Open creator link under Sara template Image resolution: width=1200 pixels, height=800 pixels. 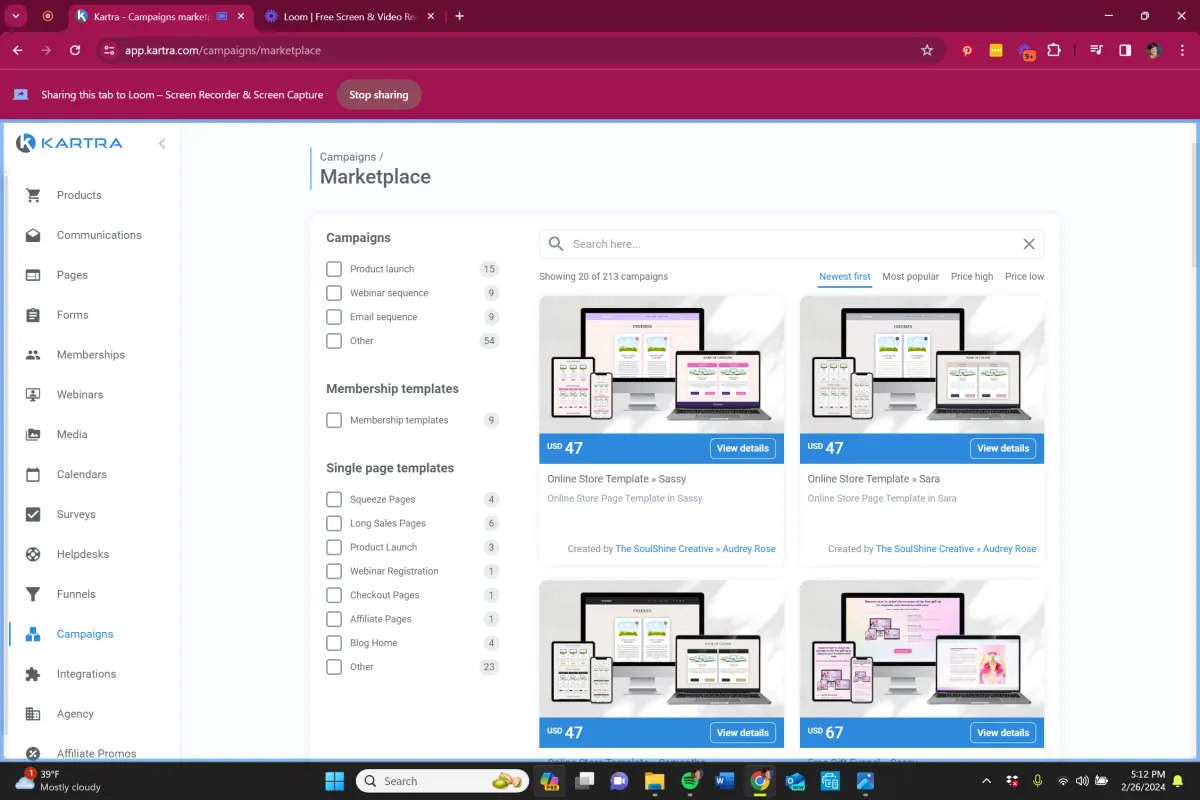(x=956, y=549)
